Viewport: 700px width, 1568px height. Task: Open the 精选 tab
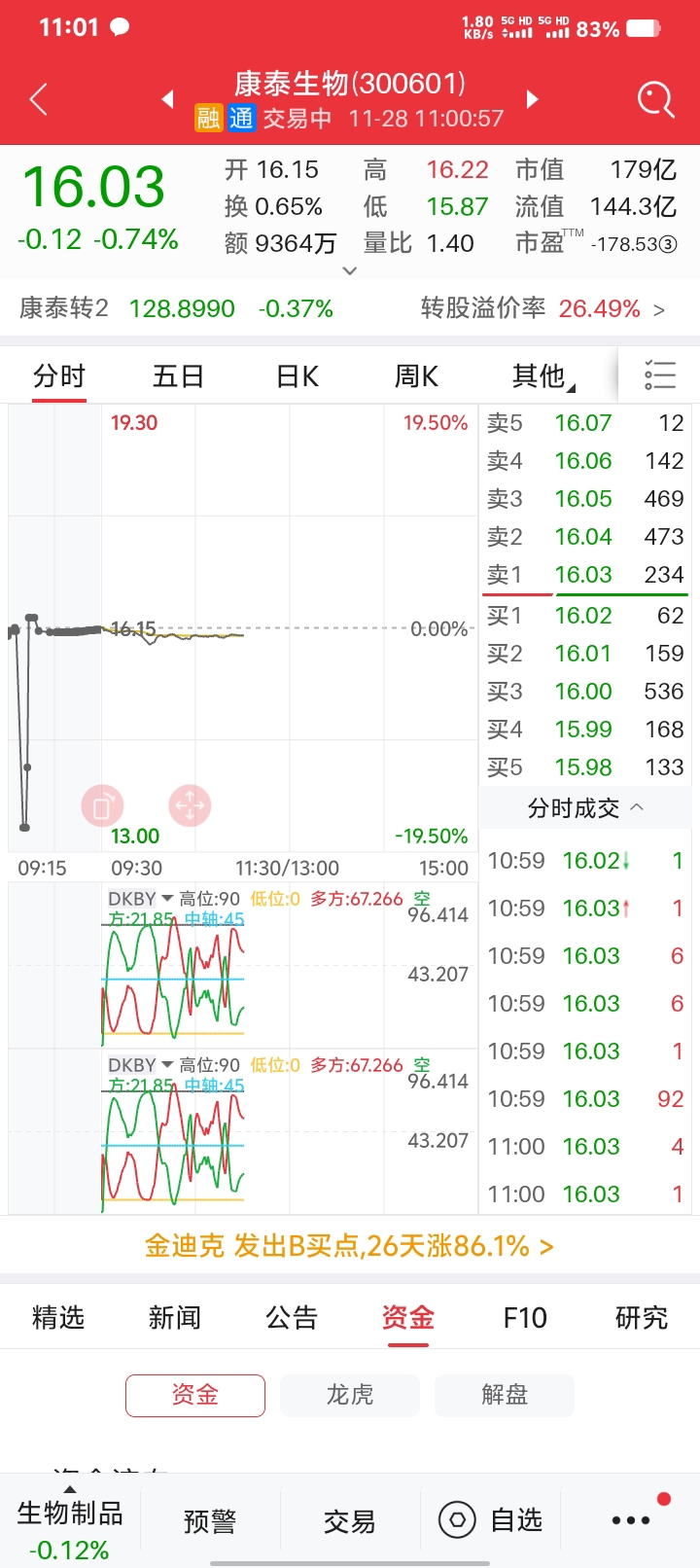[x=58, y=1317]
